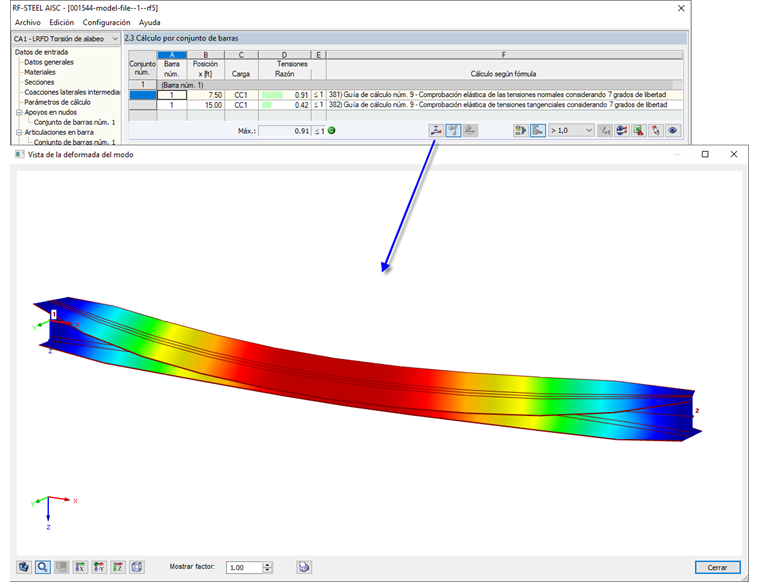Select formula 381 normal stress check row
The height and width of the screenshot is (582, 760).
(x=504, y=95)
